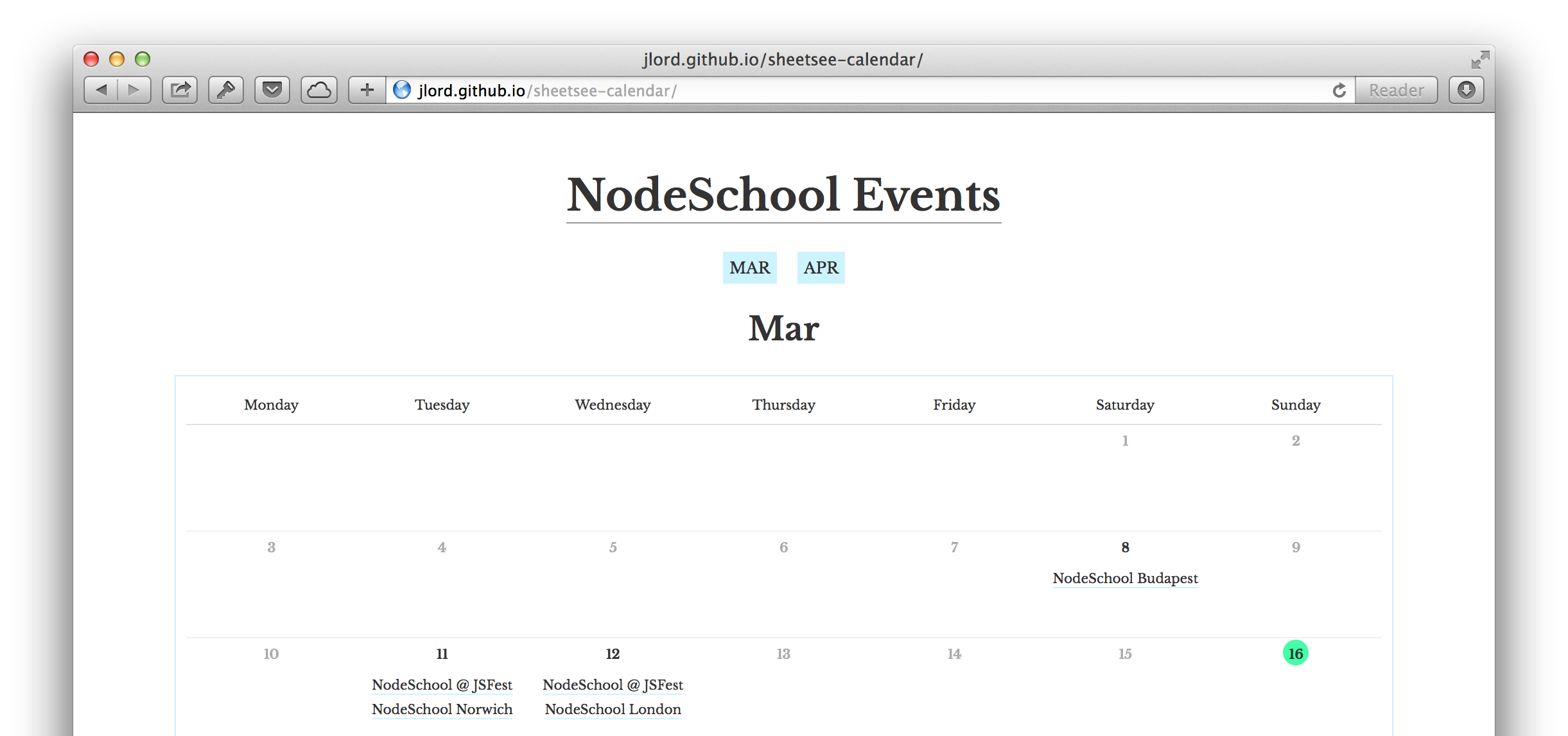
Task: Switch calendar to MAR month tab
Action: 749,268
